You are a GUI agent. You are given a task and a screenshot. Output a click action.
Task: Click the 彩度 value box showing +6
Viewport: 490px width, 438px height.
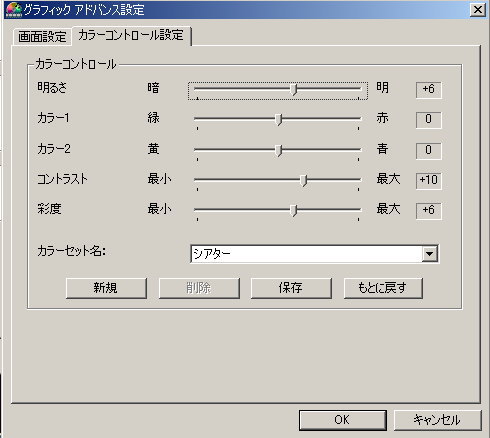pyautogui.click(x=429, y=211)
